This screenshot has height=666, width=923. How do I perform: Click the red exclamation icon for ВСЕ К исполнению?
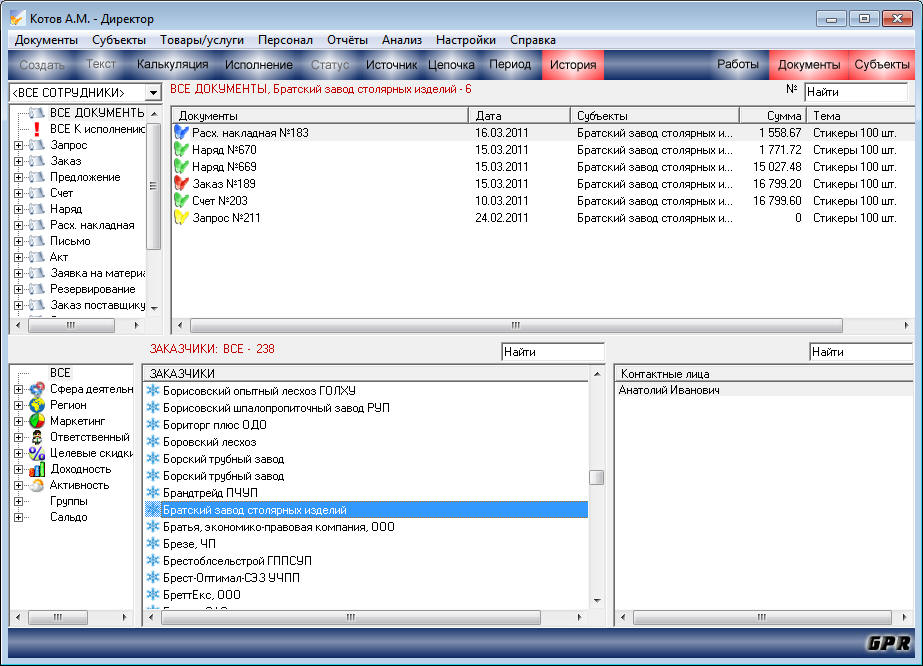coord(37,129)
